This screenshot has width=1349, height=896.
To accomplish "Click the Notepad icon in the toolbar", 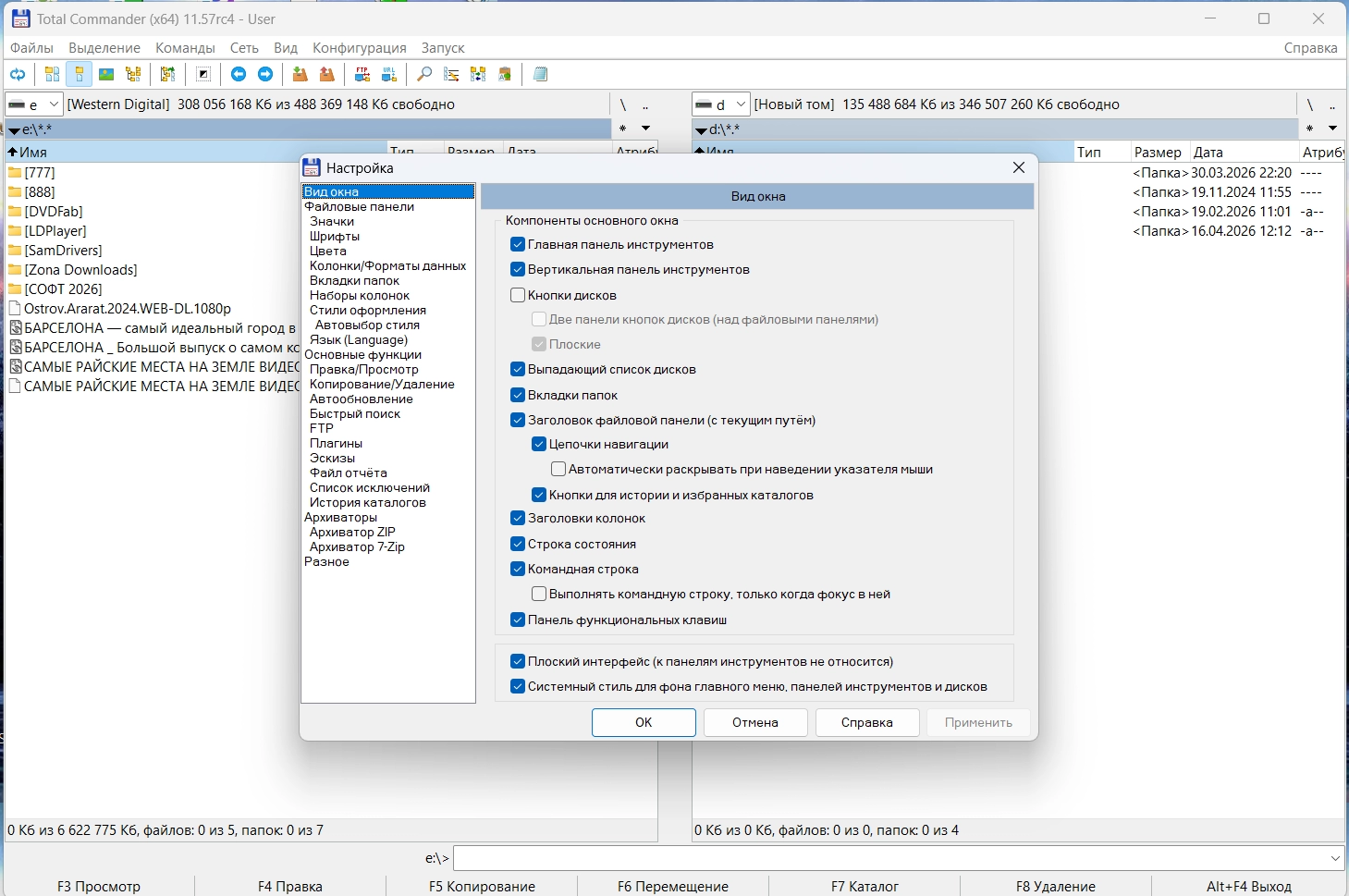I will (x=541, y=75).
